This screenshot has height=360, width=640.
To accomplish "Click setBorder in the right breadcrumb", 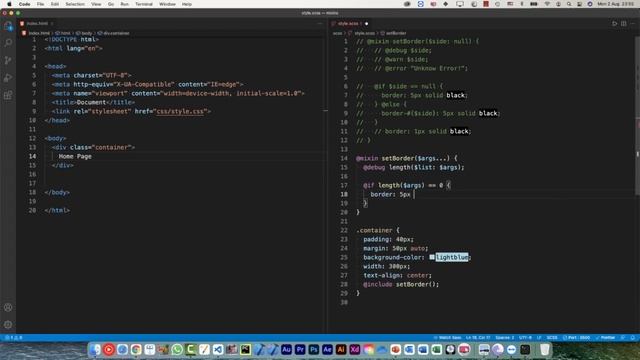I will pyautogui.click(x=393, y=33).
